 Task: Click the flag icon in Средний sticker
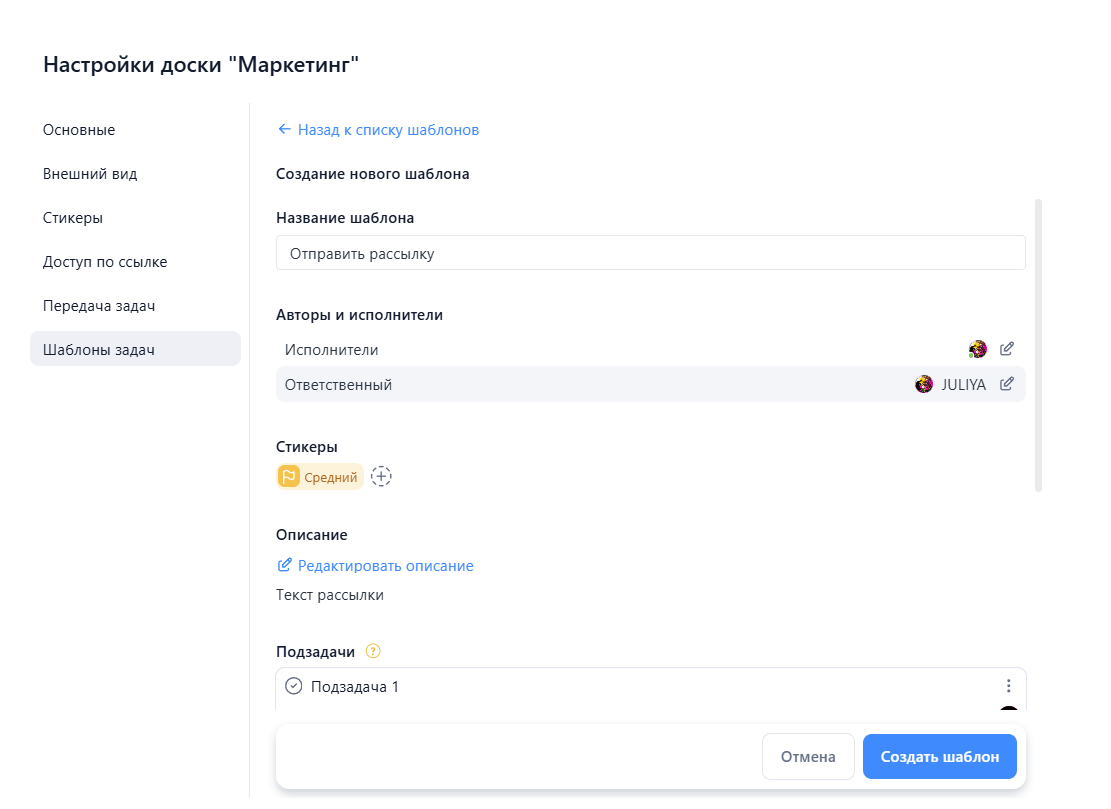tap(287, 477)
